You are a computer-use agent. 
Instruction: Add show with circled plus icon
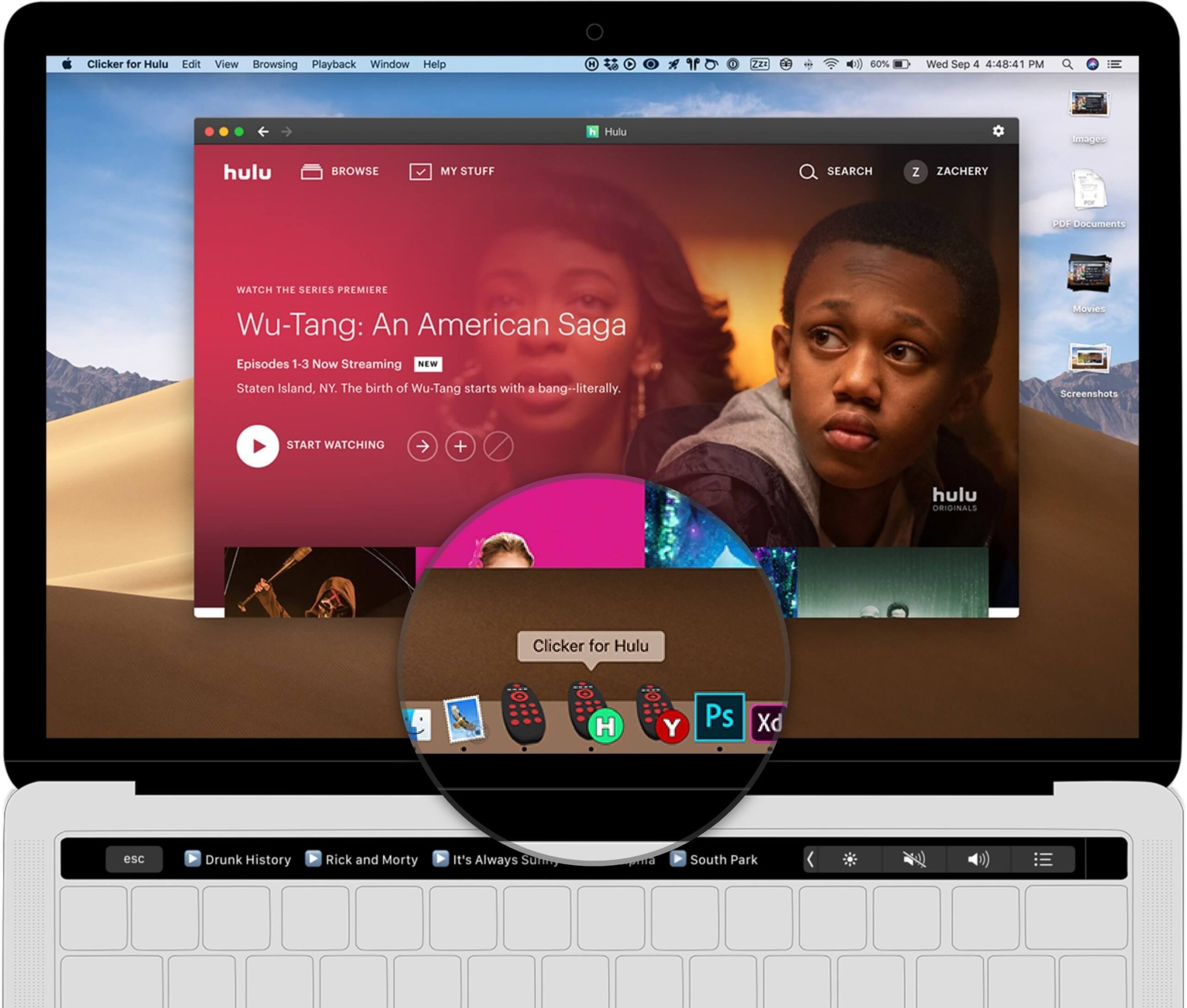click(x=460, y=446)
